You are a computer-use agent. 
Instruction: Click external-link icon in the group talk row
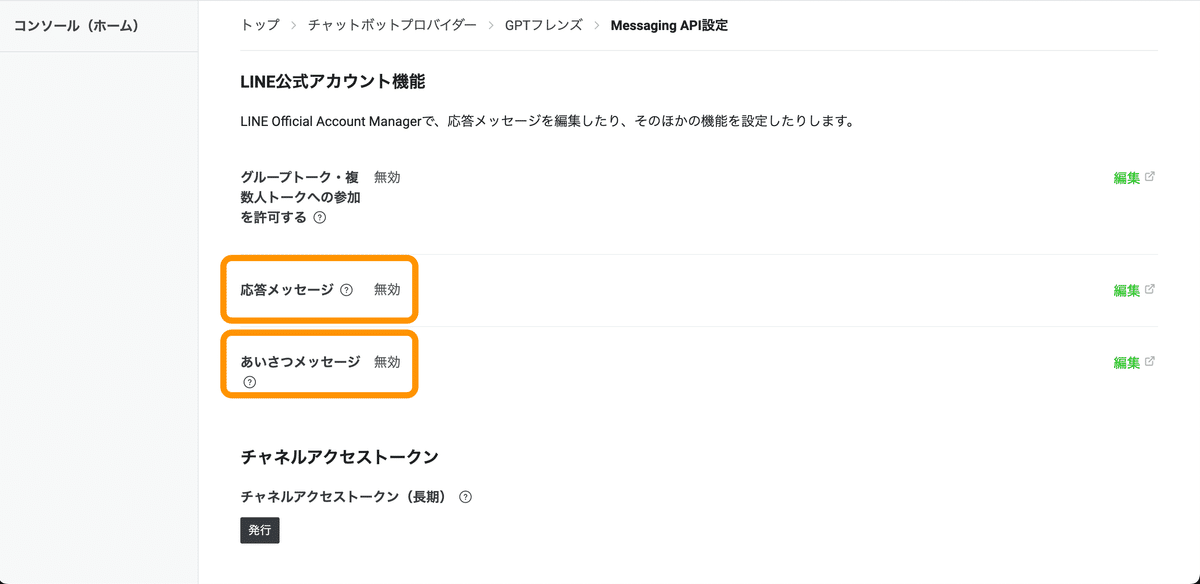pyautogui.click(x=1150, y=177)
